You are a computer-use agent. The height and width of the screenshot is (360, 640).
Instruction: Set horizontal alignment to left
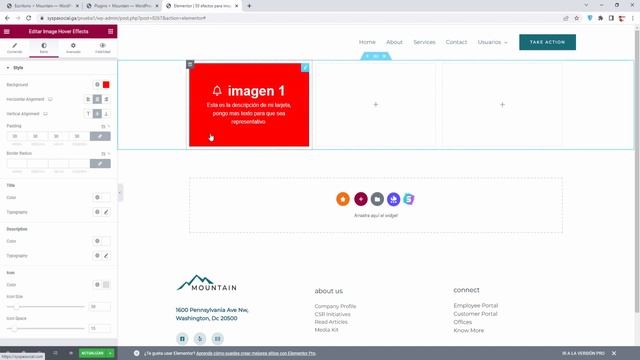click(88, 99)
